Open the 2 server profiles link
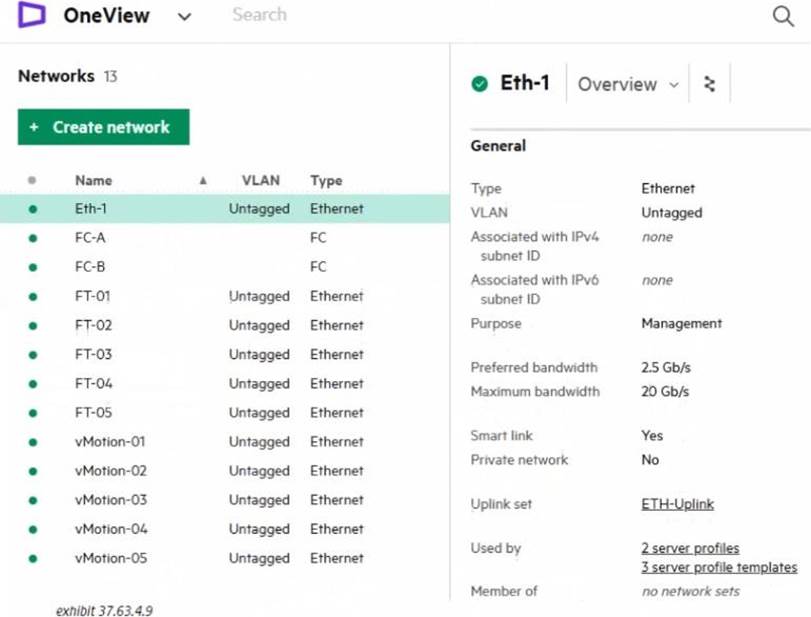The width and height of the screenshot is (811, 617). point(690,548)
